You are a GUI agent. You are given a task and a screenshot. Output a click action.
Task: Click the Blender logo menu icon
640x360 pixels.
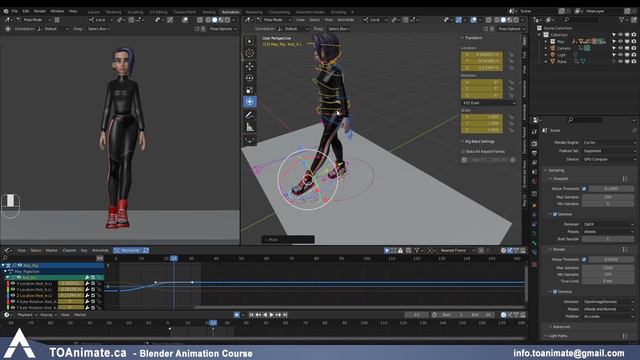pos(6,11)
